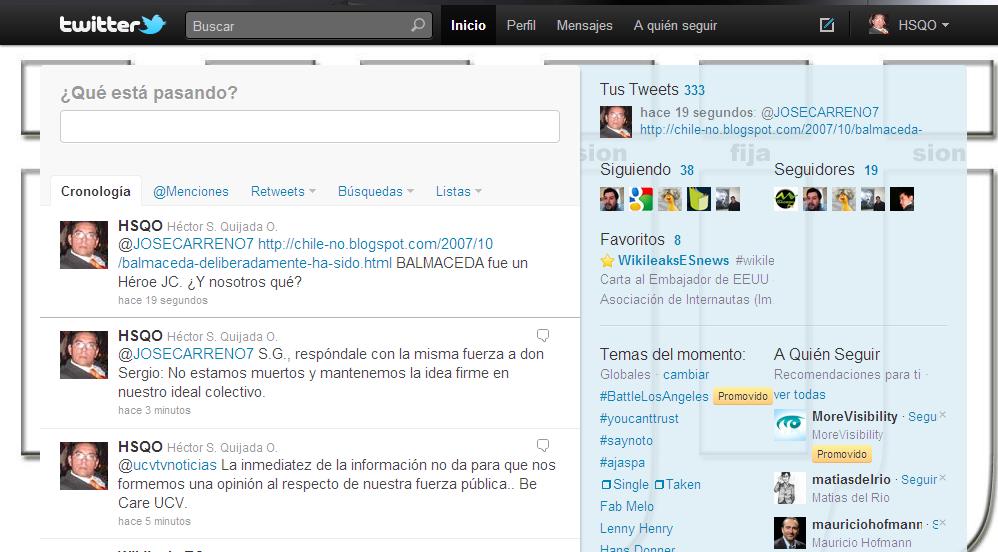Open the Siguiendo 38 list
Image resolution: width=998 pixels, height=552 pixels.
(x=647, y=169)
